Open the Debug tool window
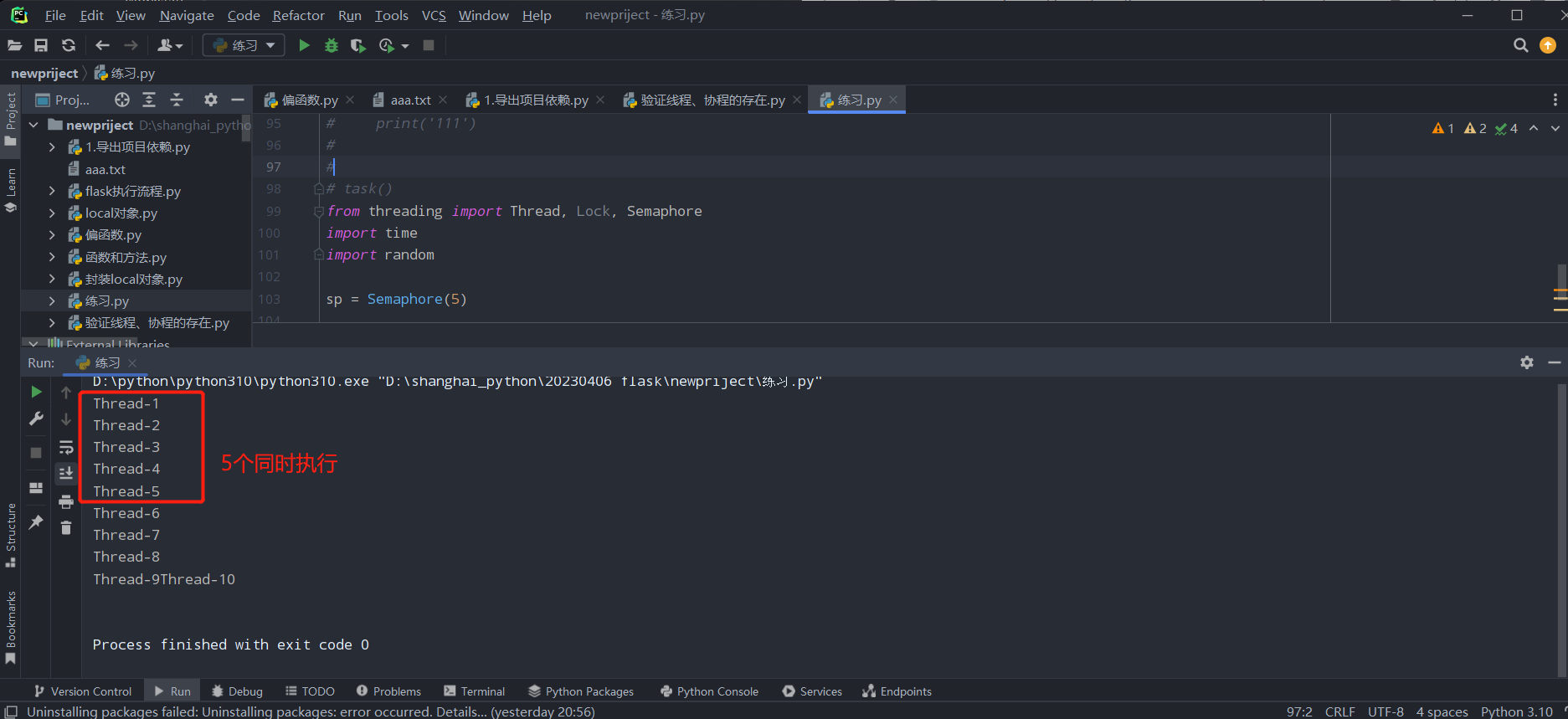Screen dimensions: 1568x719 (x=237, y=691)
